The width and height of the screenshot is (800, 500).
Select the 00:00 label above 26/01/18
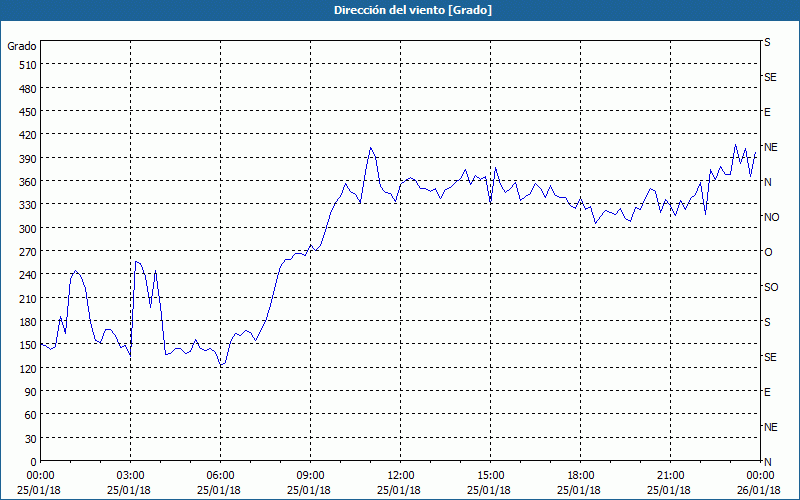pyautogui.click(x=760, y=476)
